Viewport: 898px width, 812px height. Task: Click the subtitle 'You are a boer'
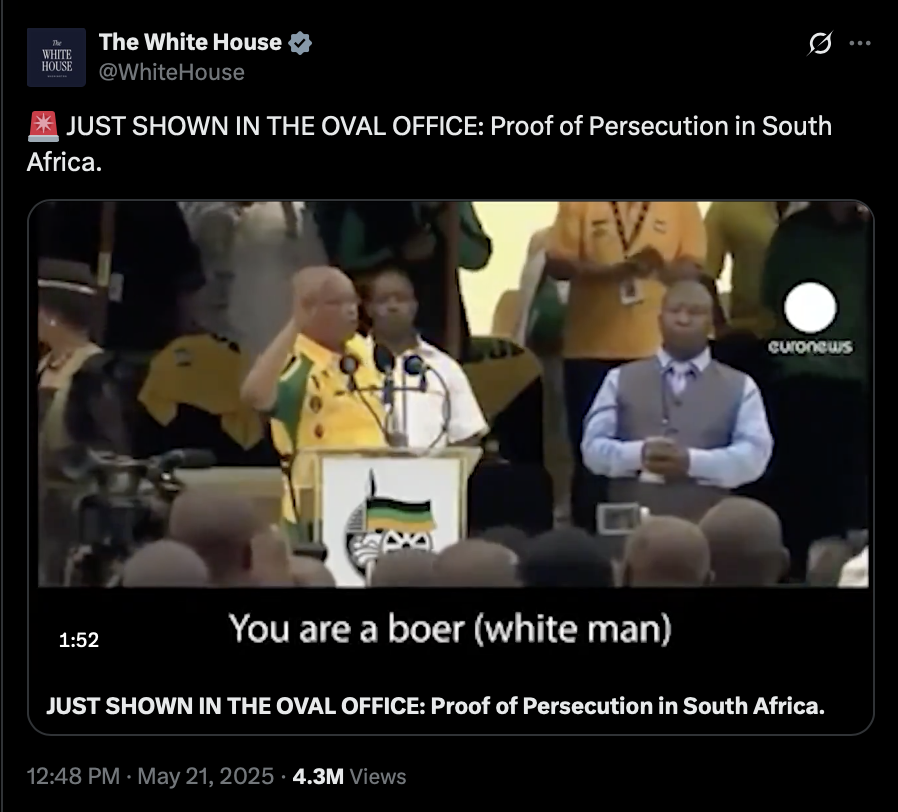pyautogui.click(x=450, y=628)
